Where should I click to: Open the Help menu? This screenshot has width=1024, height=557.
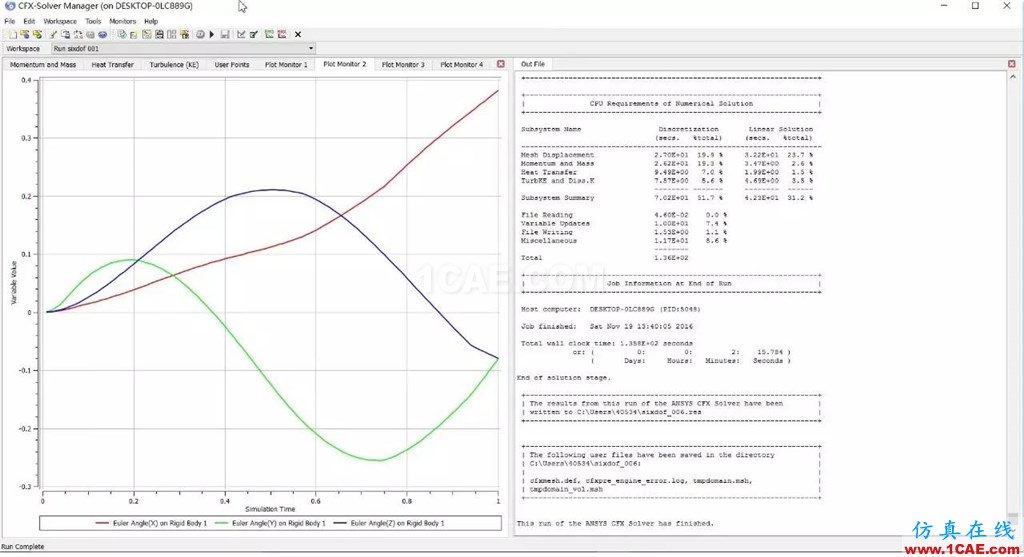tap(151, 21)
